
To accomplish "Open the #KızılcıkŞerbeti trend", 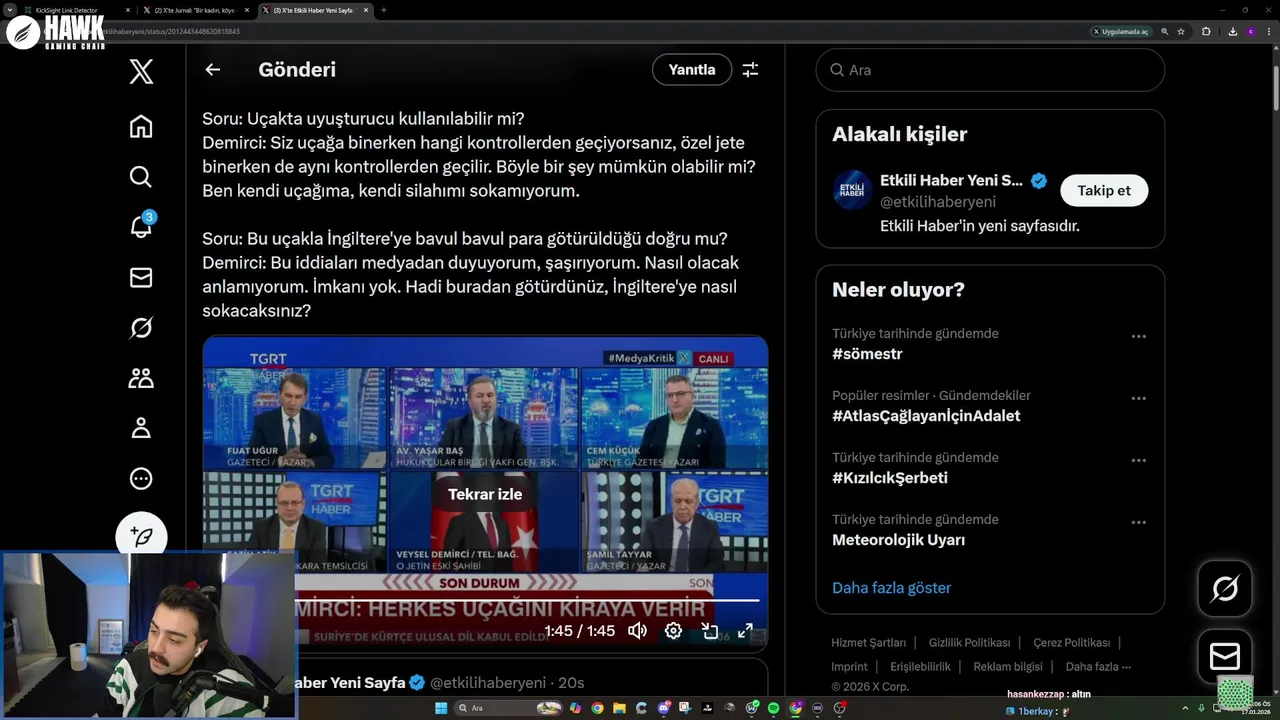I will tap(890, 478).
